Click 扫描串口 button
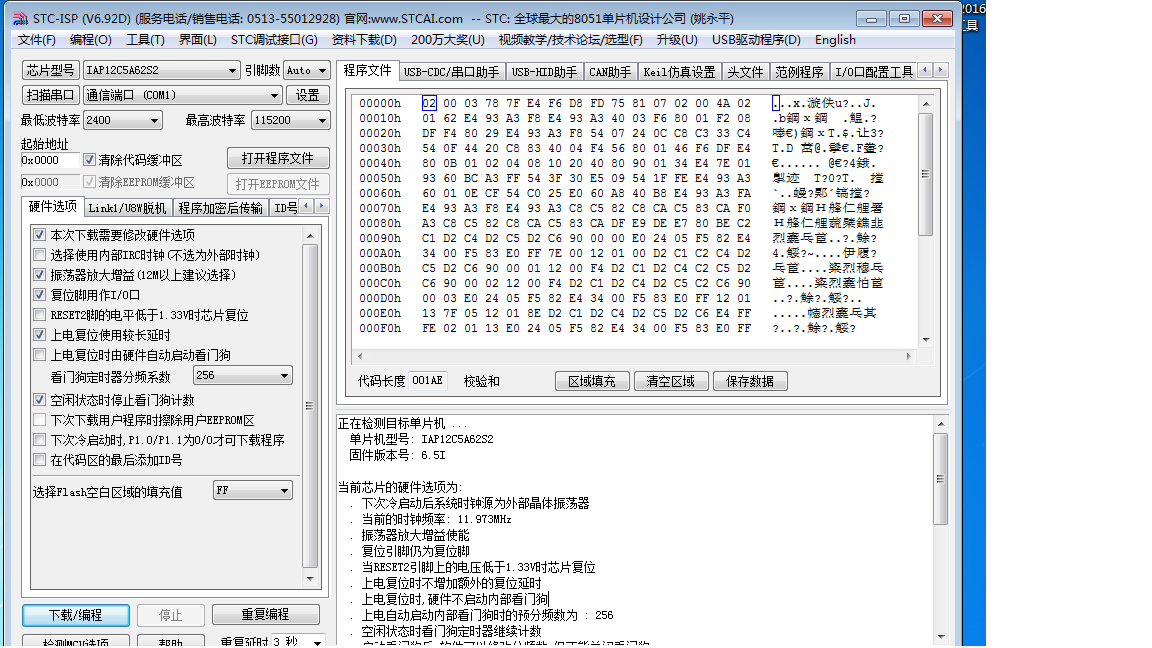Screen dimensions: 1152x648 pos(51,96)
